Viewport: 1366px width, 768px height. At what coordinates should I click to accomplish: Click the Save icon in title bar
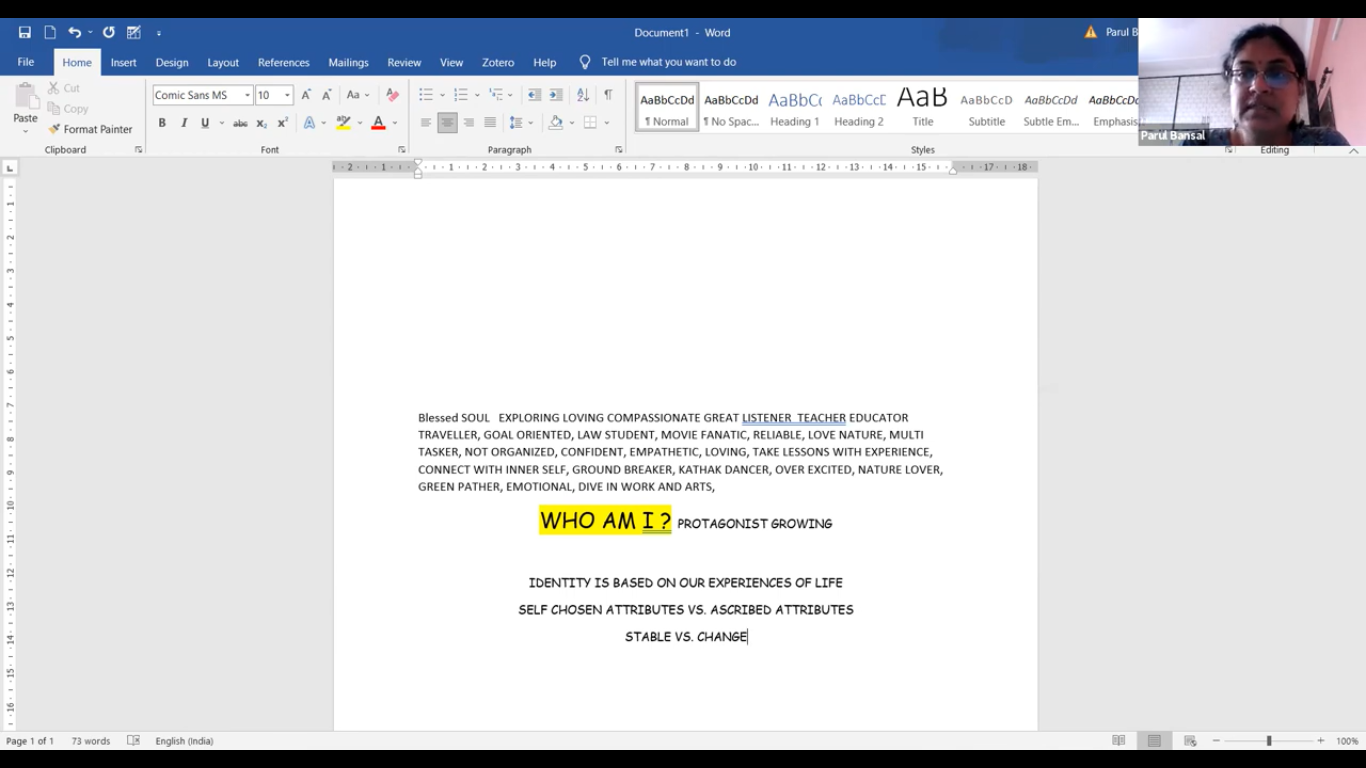(x=25, y=32)
